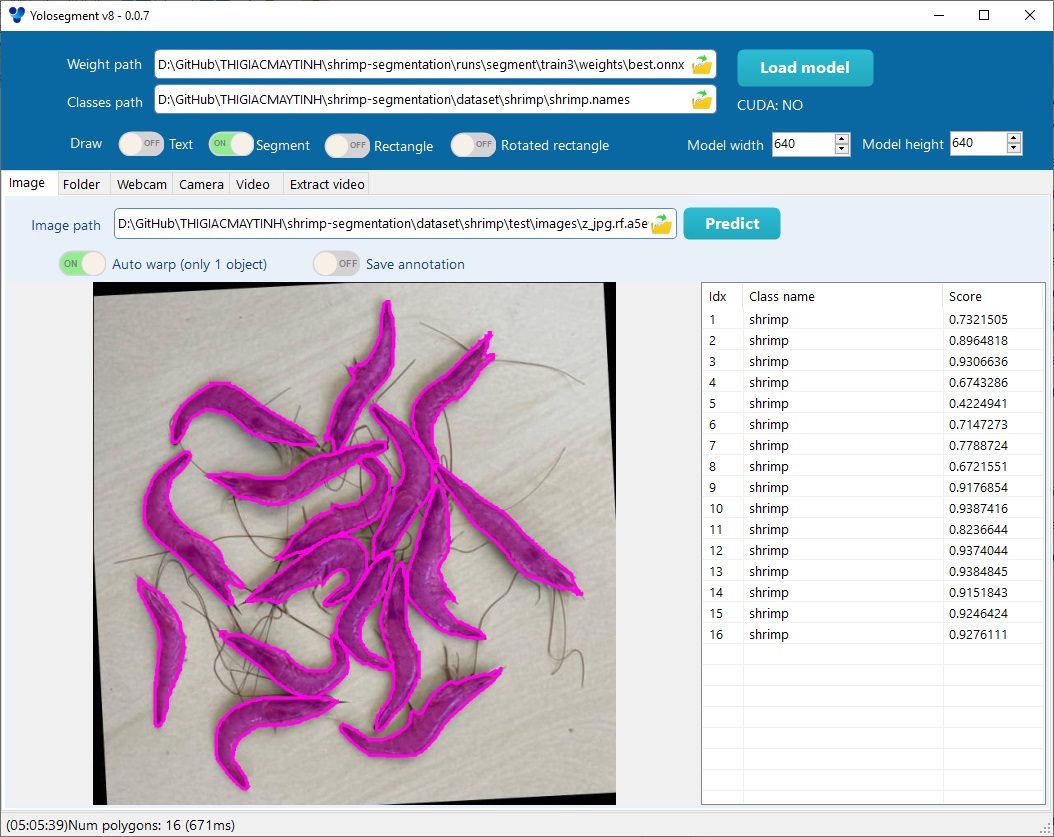Enable the Save annotation toggle
1054x837 pixels.
pyautogui.click(x=336, y=264)
